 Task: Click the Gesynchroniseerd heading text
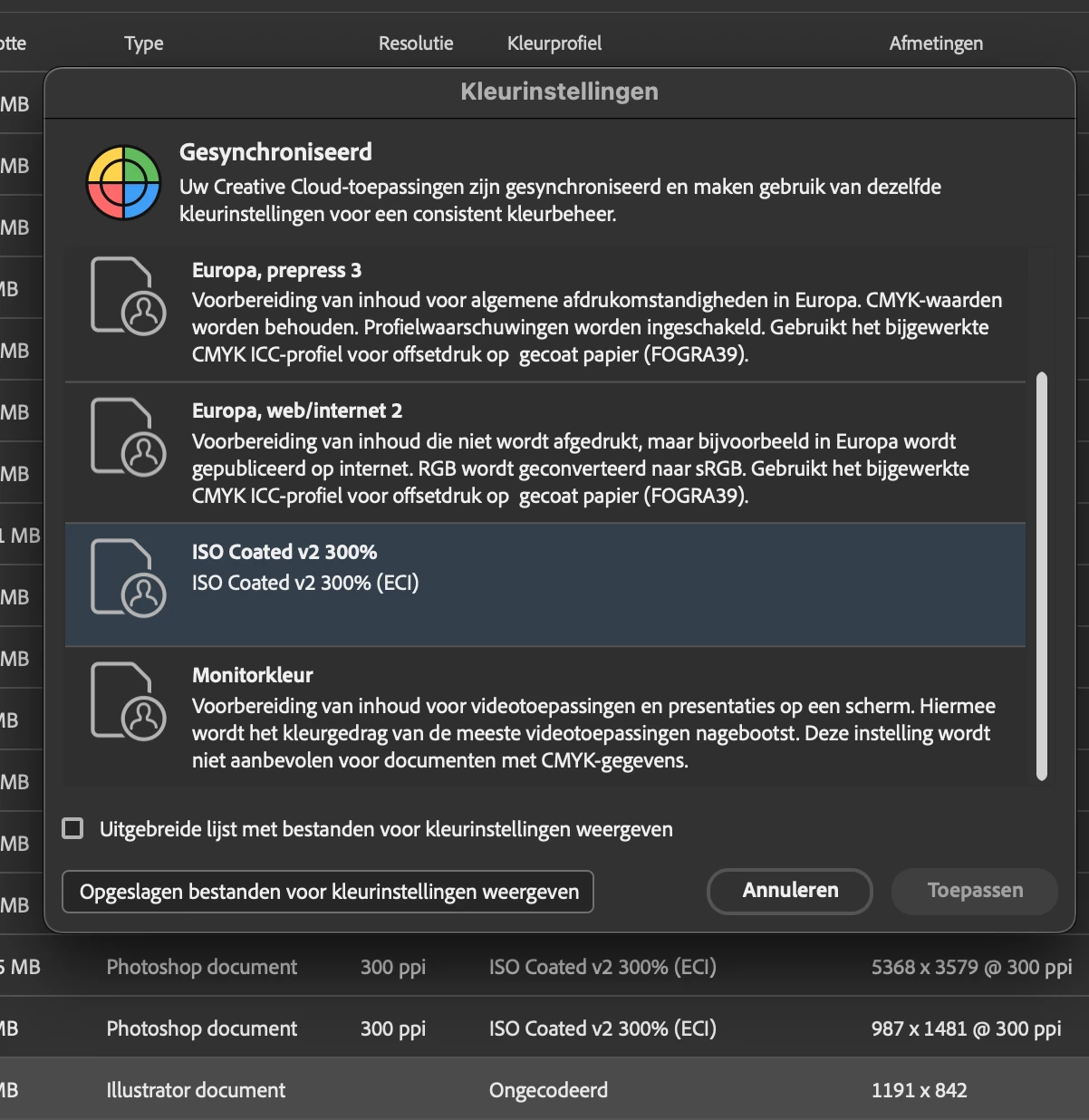click(x=275, y=151)
